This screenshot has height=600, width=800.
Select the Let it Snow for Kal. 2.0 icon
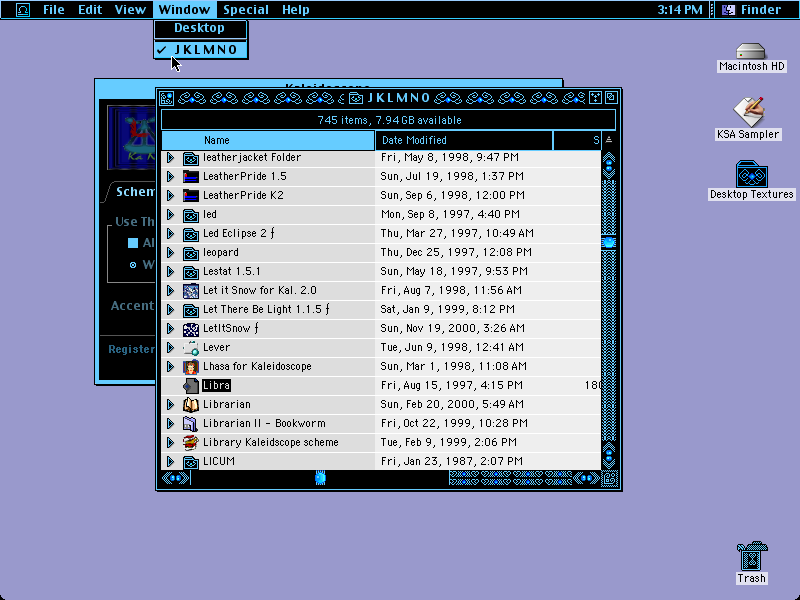[x=190, y=291]
